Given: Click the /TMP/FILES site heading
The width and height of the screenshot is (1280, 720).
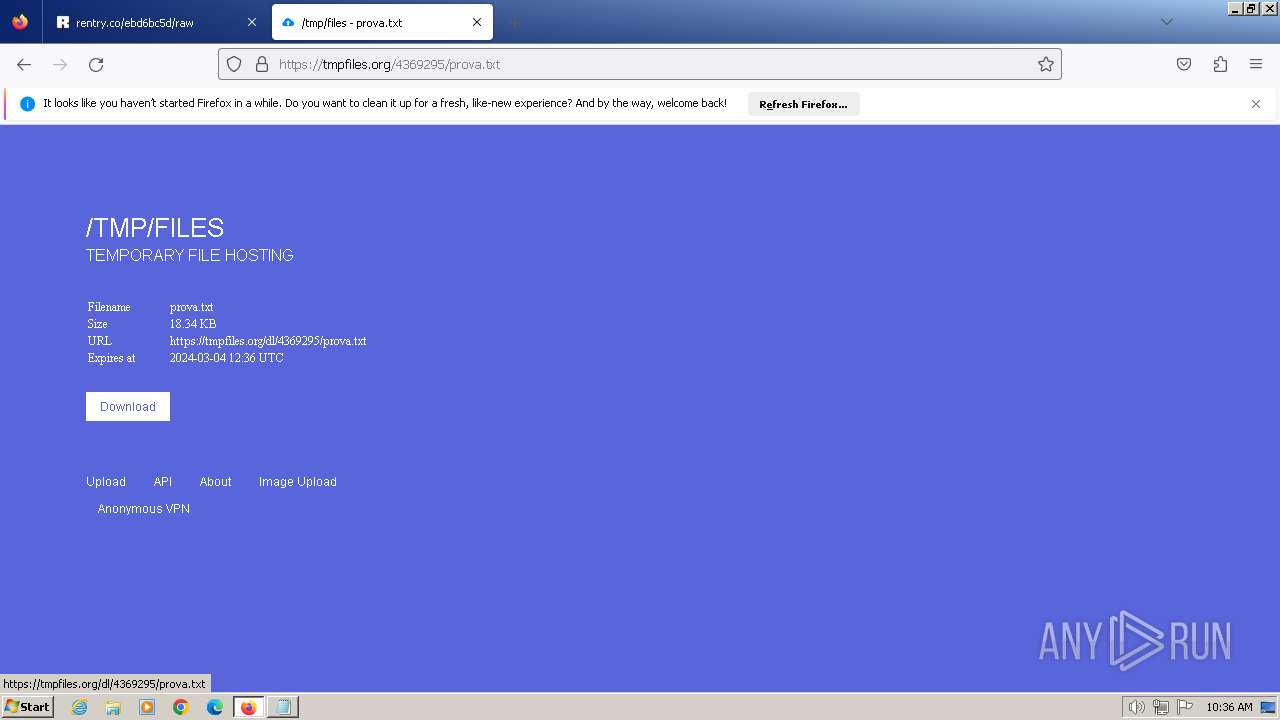Looking at the screenshot, I should [155, 228].
